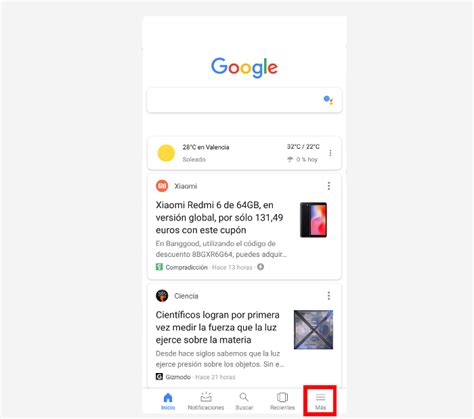The width and height of the screenshot is (474, 419).
Task: Click the Xiaomi topic logo icon
Action: pos(162,186)
